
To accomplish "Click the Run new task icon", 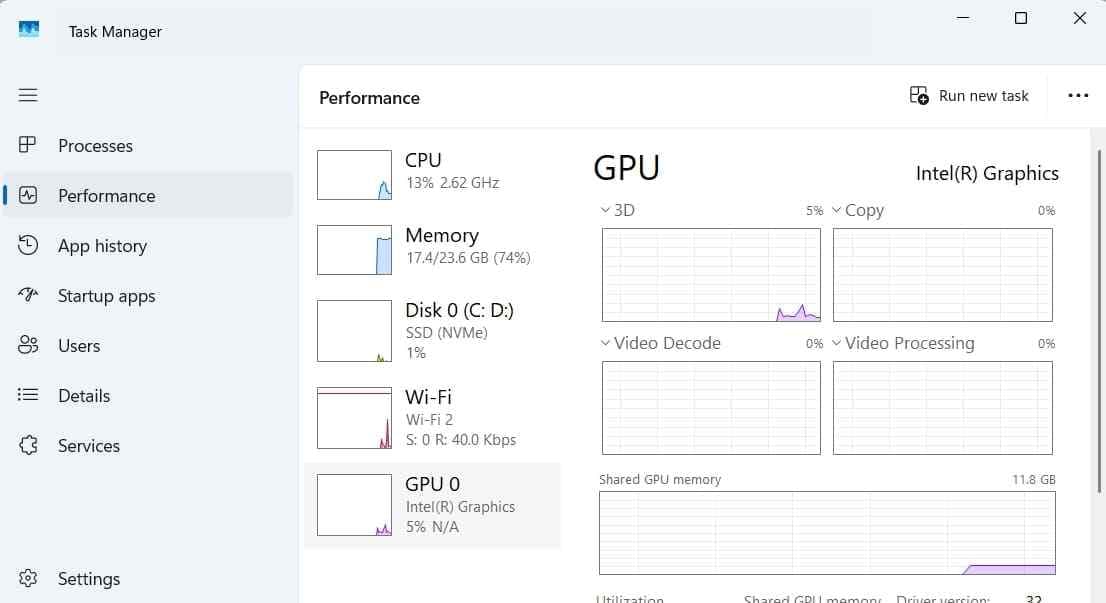I will point(918,95).
